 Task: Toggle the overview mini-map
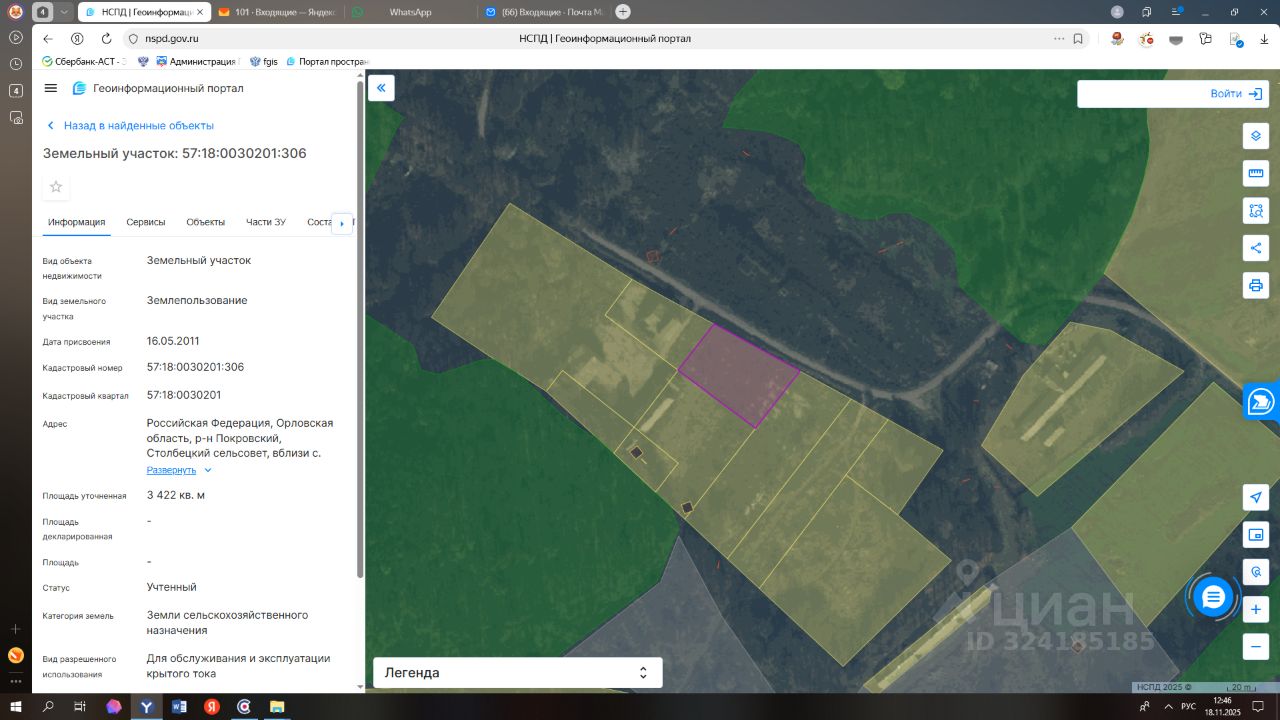point(1256,535)
